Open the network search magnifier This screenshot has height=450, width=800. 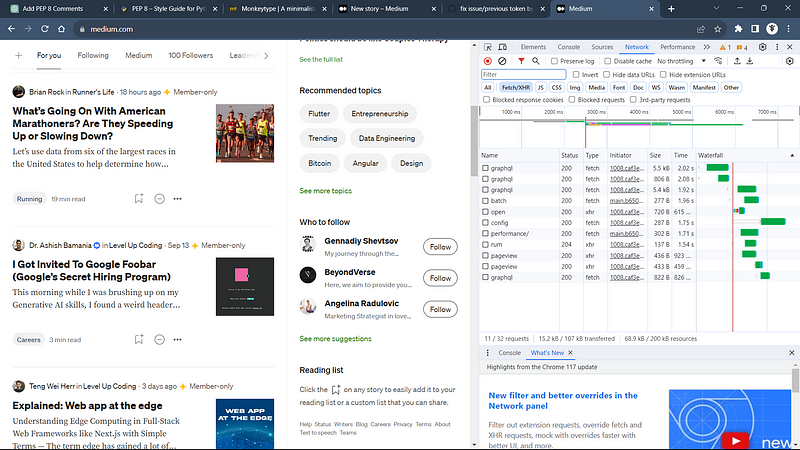[x=536, y=61]
